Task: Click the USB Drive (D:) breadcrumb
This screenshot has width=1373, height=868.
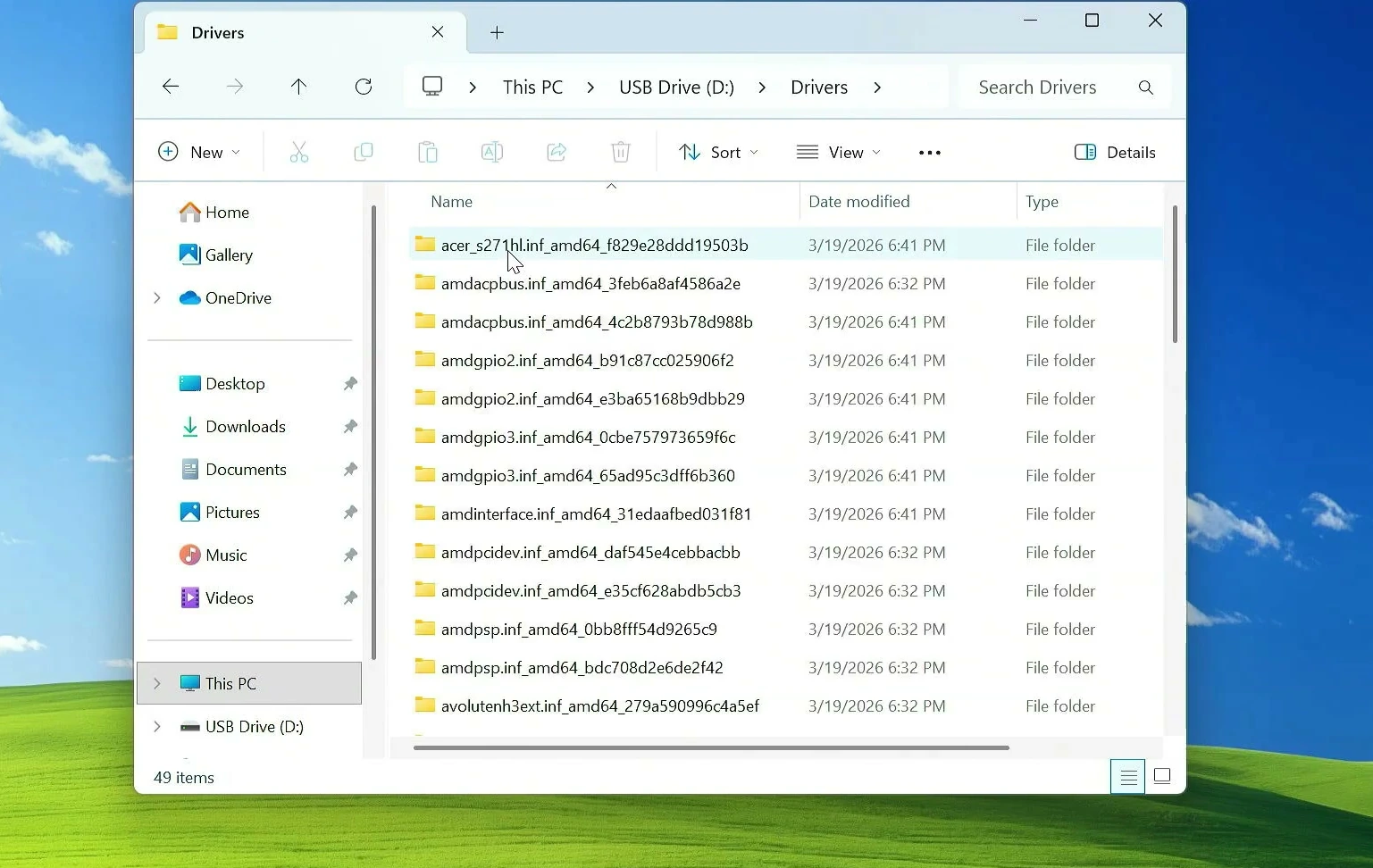Action: point(677,88)
